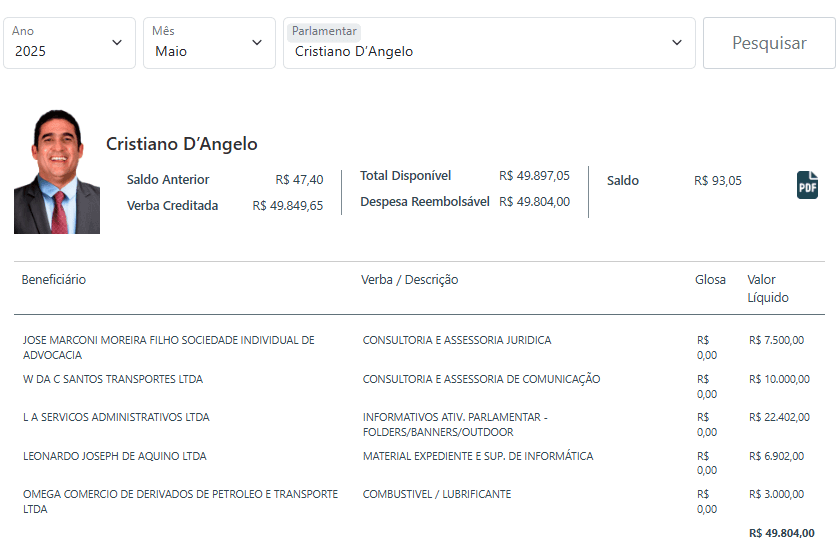The width and height of the screenshot is (840, 553).
Task: Click the Verba / Descrição column header
Action: 409,280
